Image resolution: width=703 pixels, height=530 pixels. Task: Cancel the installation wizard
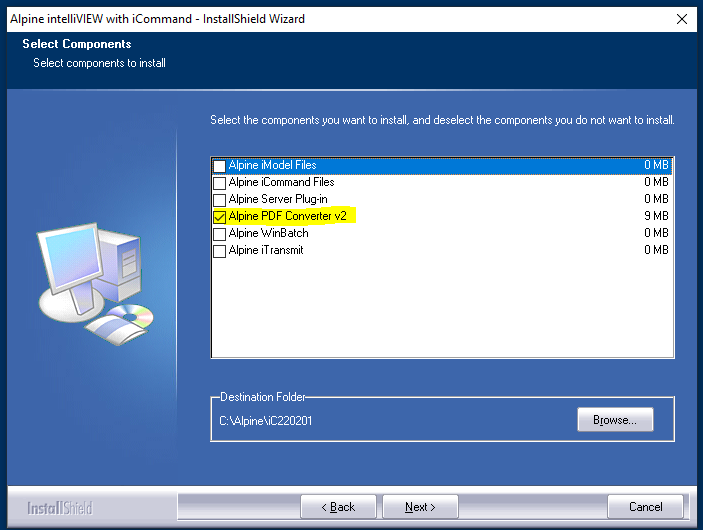coord(645,507)
